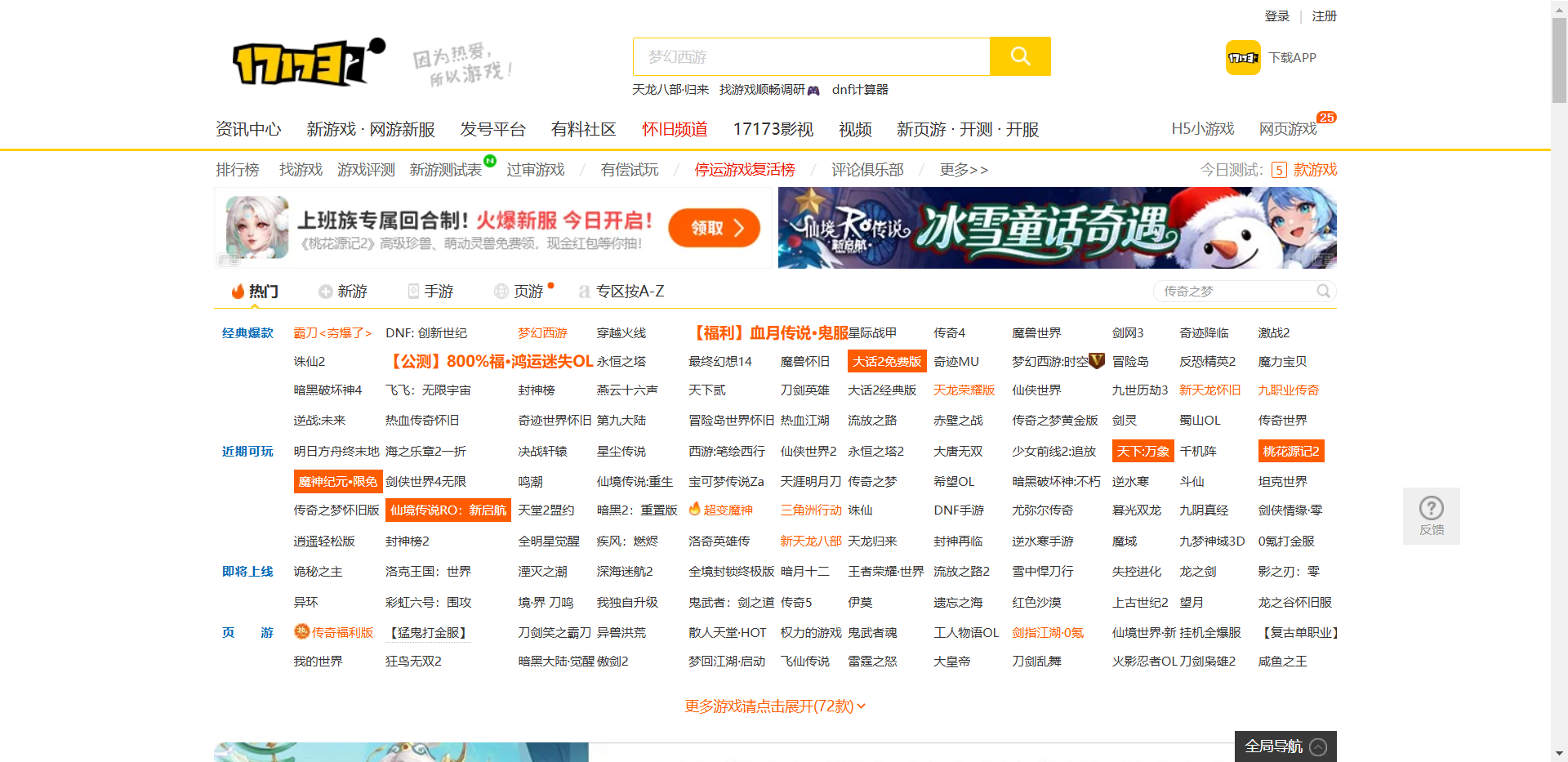Open feedback via the question mark icon
The width and height of the screenshot is (1568, 762).
click(1431, 508)
